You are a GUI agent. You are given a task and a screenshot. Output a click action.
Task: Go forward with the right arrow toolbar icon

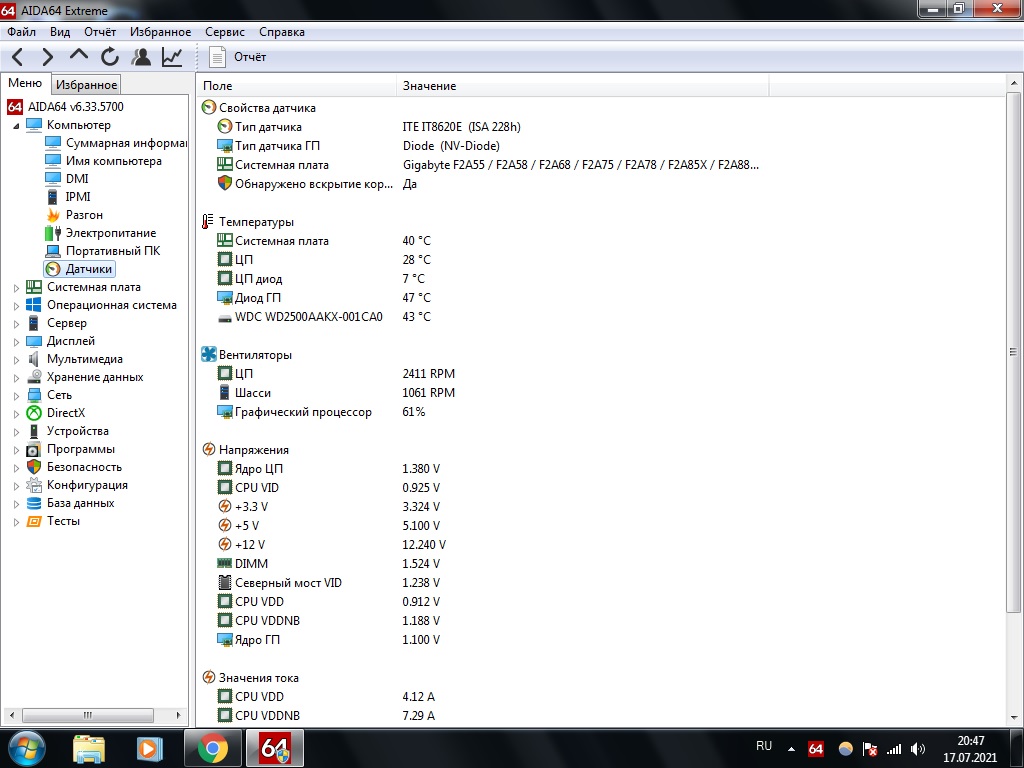(48, 57)
